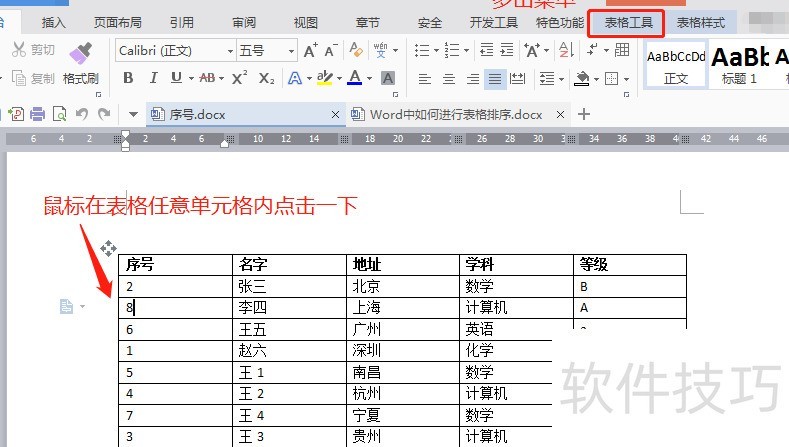This screenshot has width=789, height=447.
Task: Increase font size with A+ icon
Action: pyautogui.click(x=310, y=50)
